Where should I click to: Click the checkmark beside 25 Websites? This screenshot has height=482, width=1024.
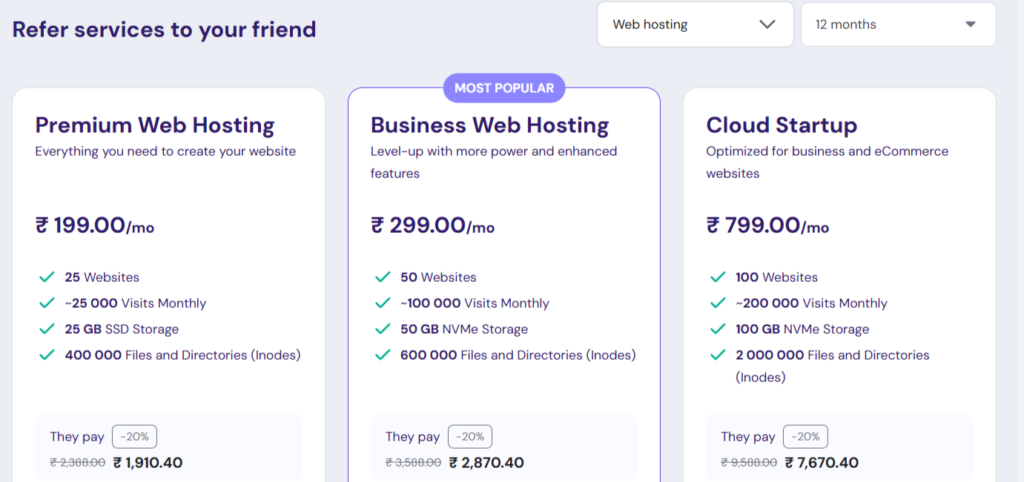tap(46, 277)
